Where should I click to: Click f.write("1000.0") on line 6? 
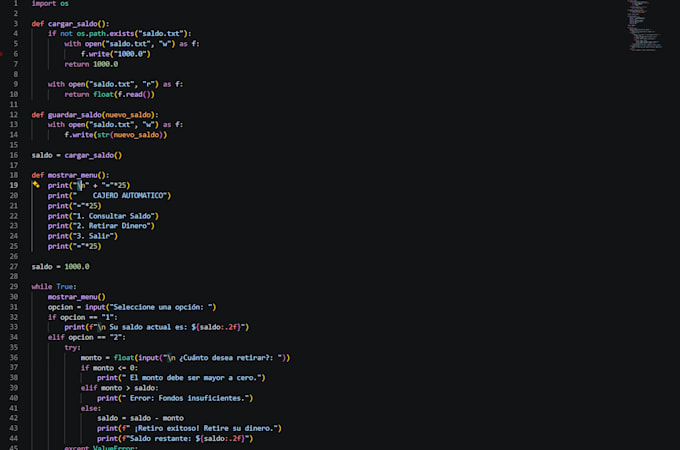point(115,54)
